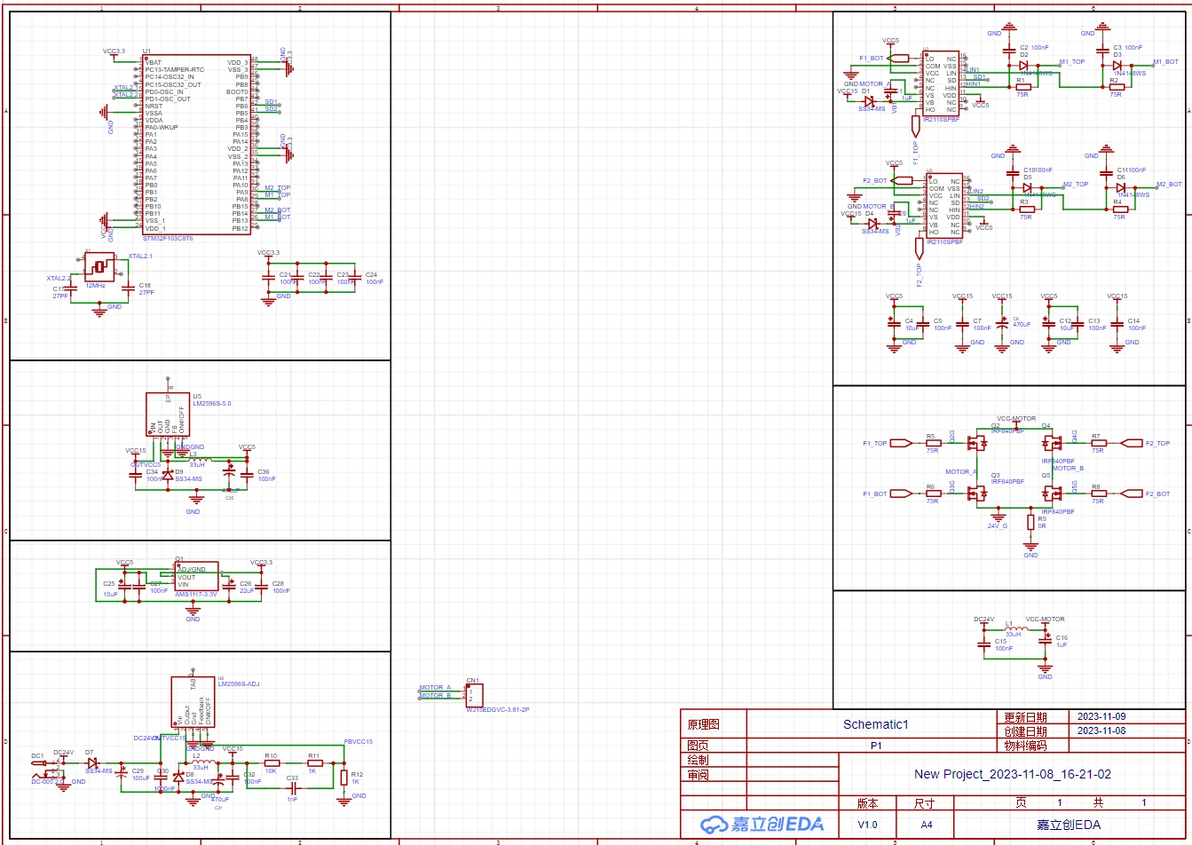Select the A4 sheet size field

(x=926, y=824)
